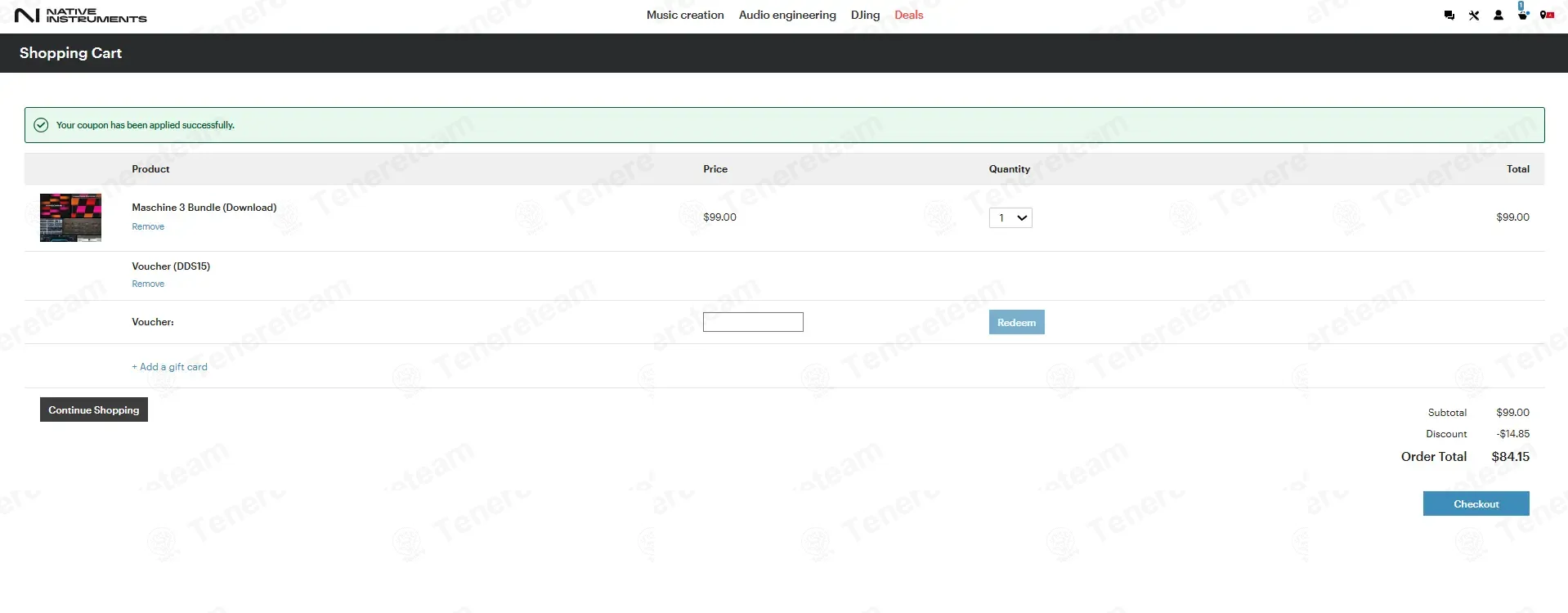Proceed with the Checkout button
This screenshot has height=613, width=1568.
pos(1476,503)
